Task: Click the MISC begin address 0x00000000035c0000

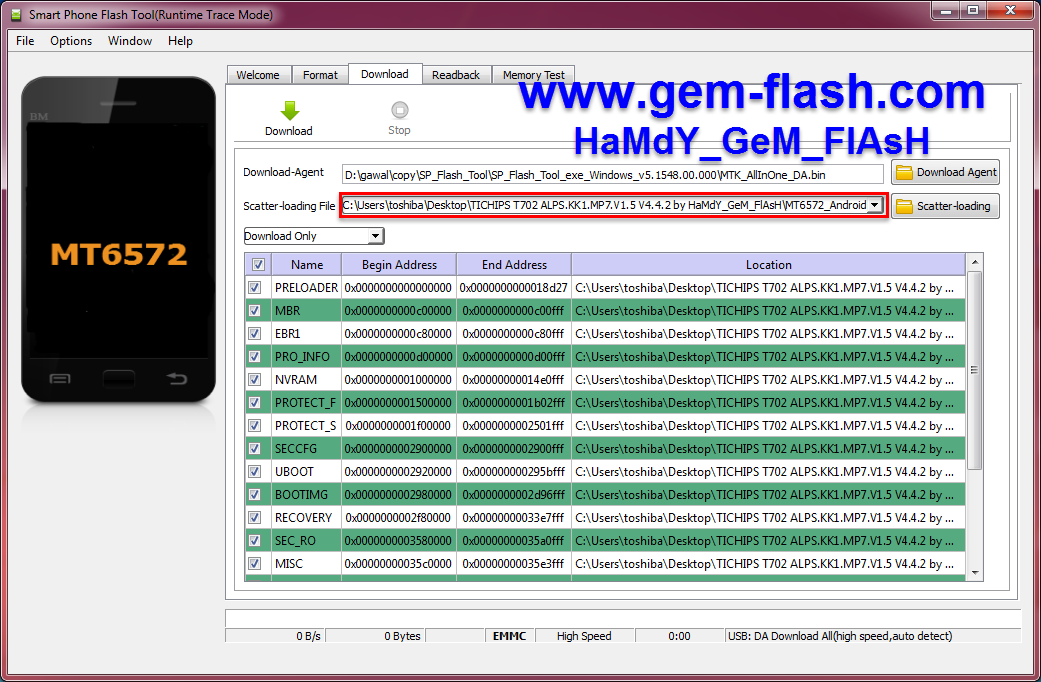Action: tap(398, 564)
